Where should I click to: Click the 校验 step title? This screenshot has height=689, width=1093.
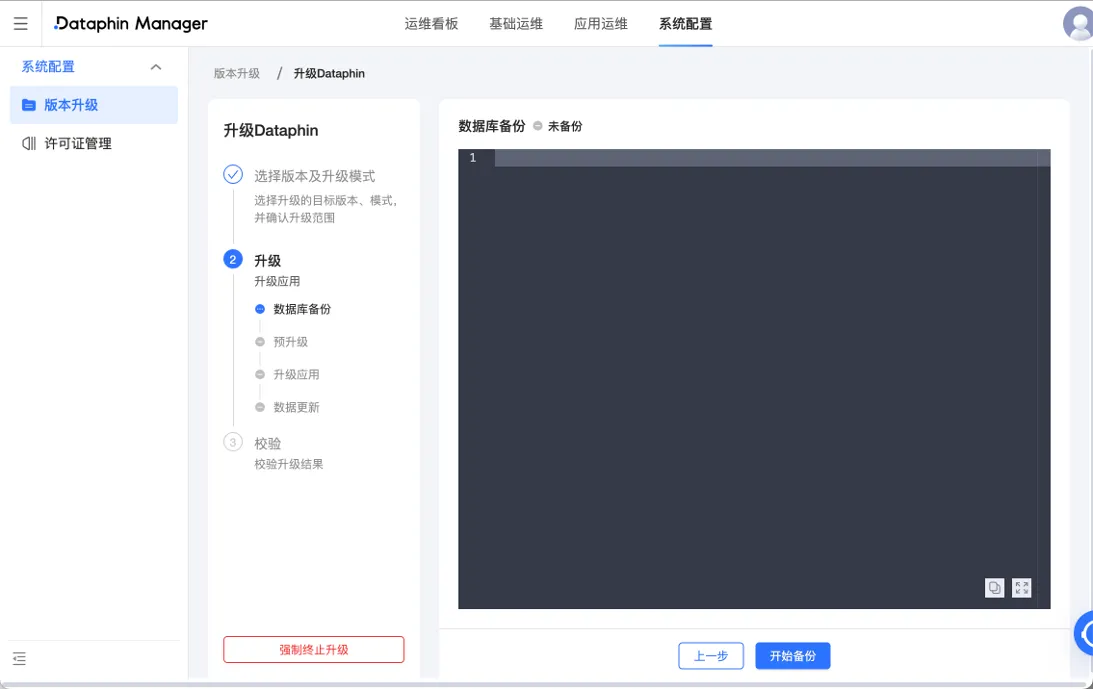pos(268,444)
